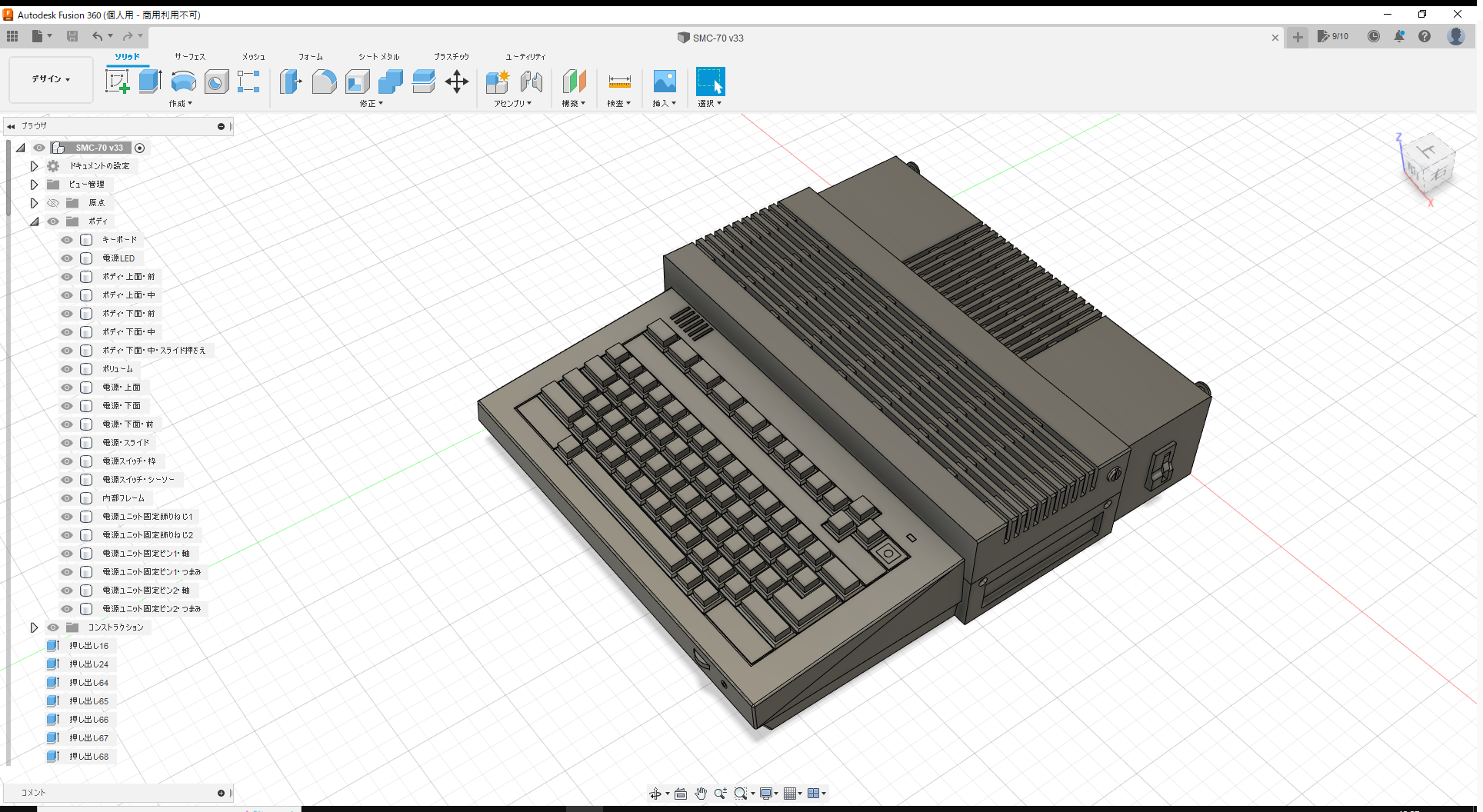Select the Revolve tool
Screen dimensions: 1483x812
[183, 82]
